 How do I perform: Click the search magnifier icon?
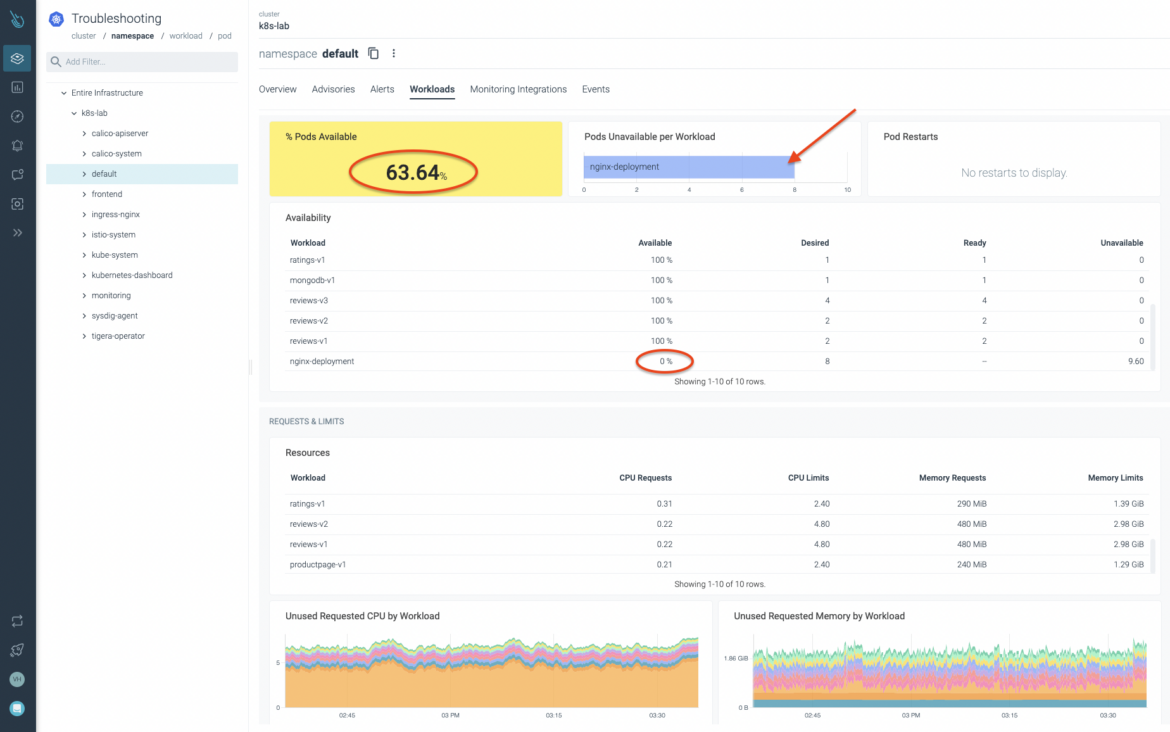(56, 62)
